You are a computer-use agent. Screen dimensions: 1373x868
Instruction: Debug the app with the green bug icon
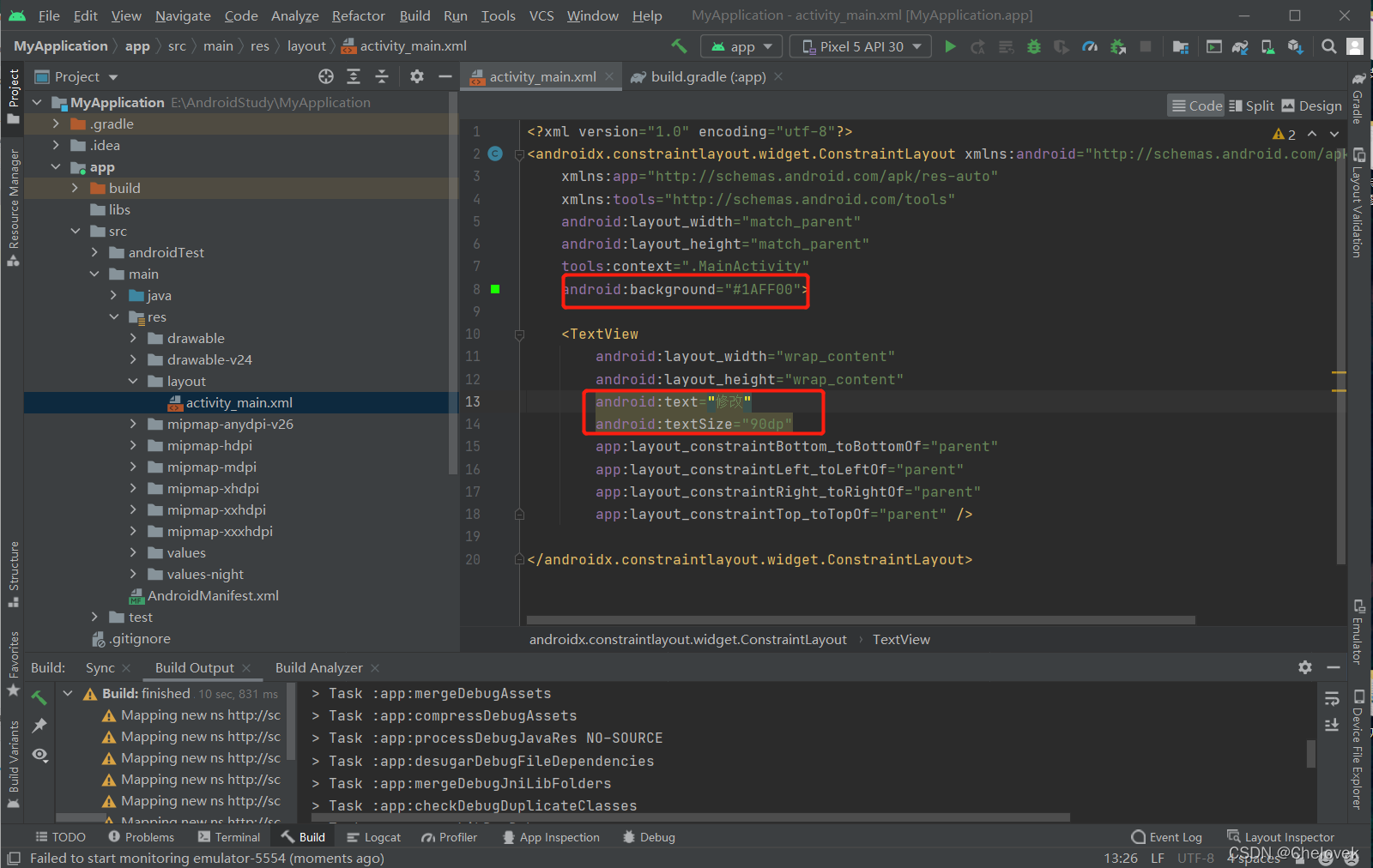click(1034, 46)
